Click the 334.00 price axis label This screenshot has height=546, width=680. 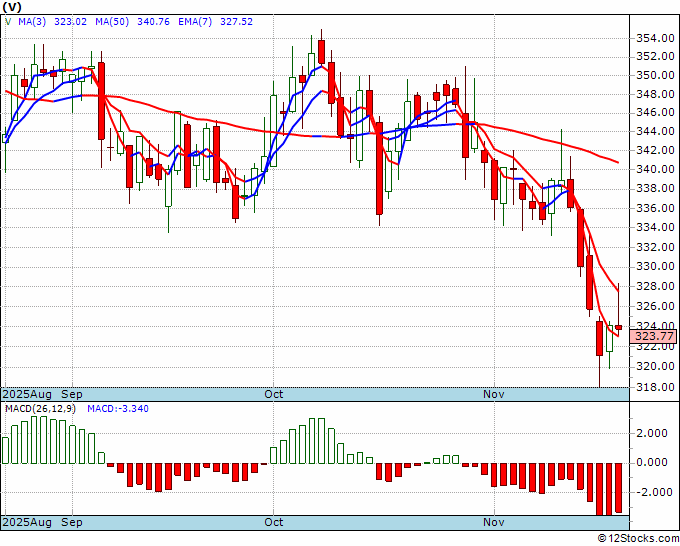655,227
